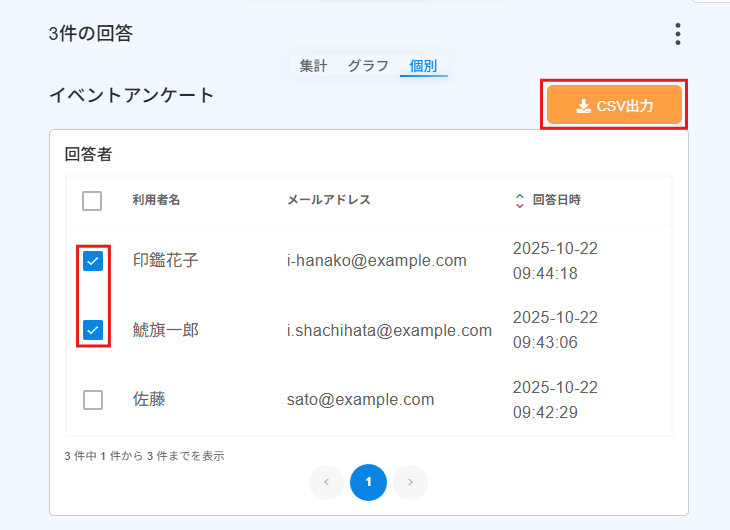Click the email i-hanako@example.com

(x=376, y=261)
